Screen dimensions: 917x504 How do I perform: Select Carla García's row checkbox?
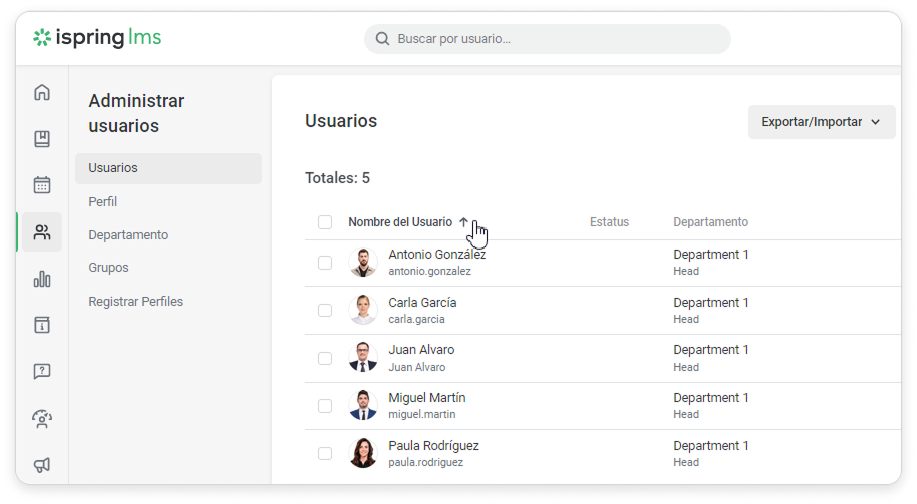click(x=325, y=311)
